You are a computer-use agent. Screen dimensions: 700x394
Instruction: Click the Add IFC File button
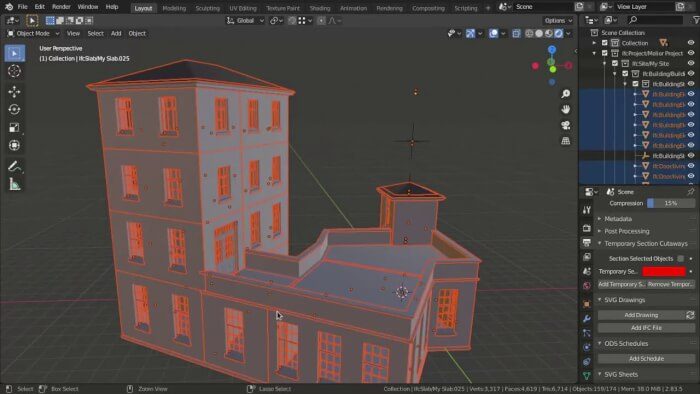tap(646, 328)
